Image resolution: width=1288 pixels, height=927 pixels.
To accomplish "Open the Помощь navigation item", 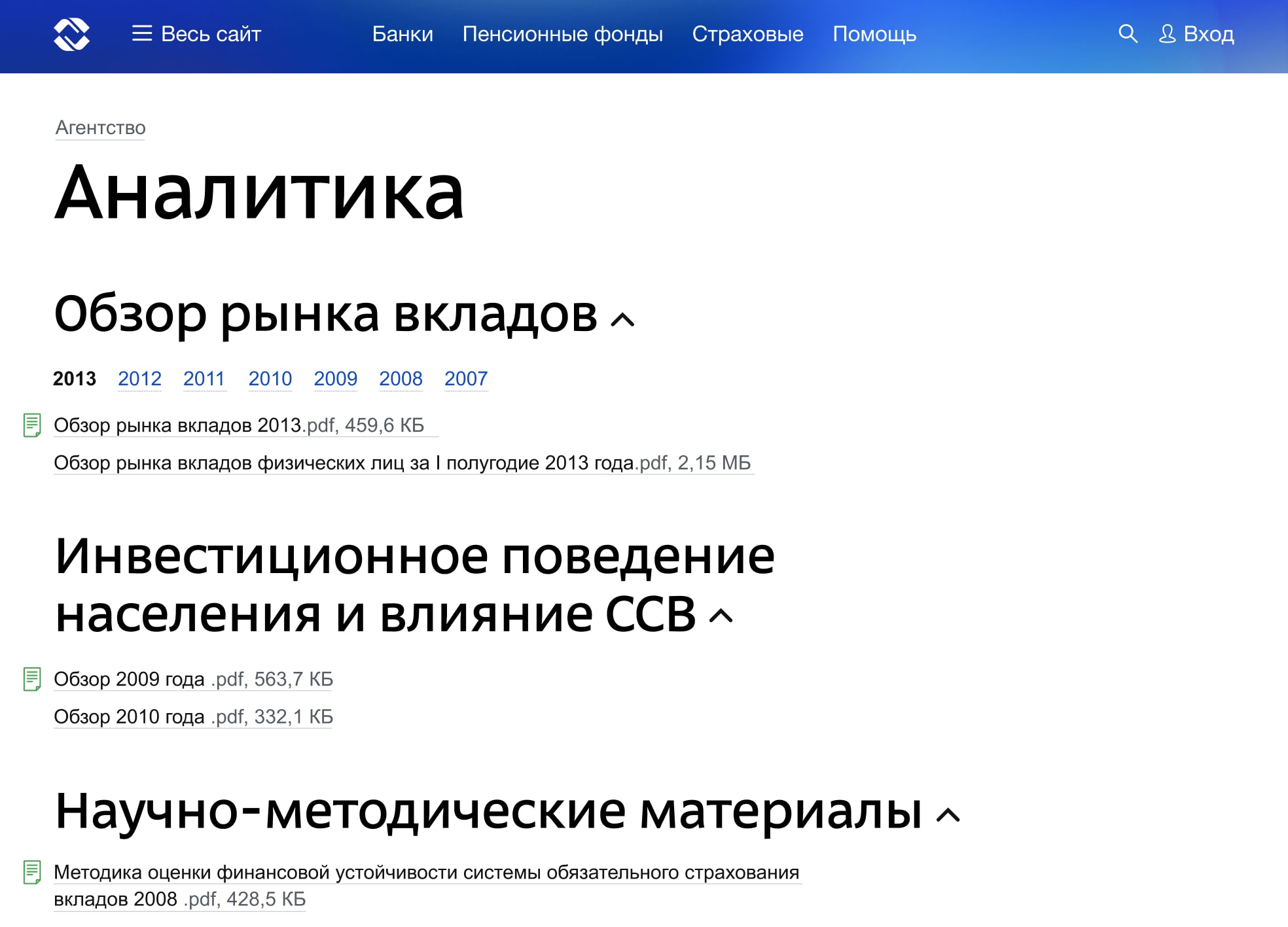I will [874, 34].
